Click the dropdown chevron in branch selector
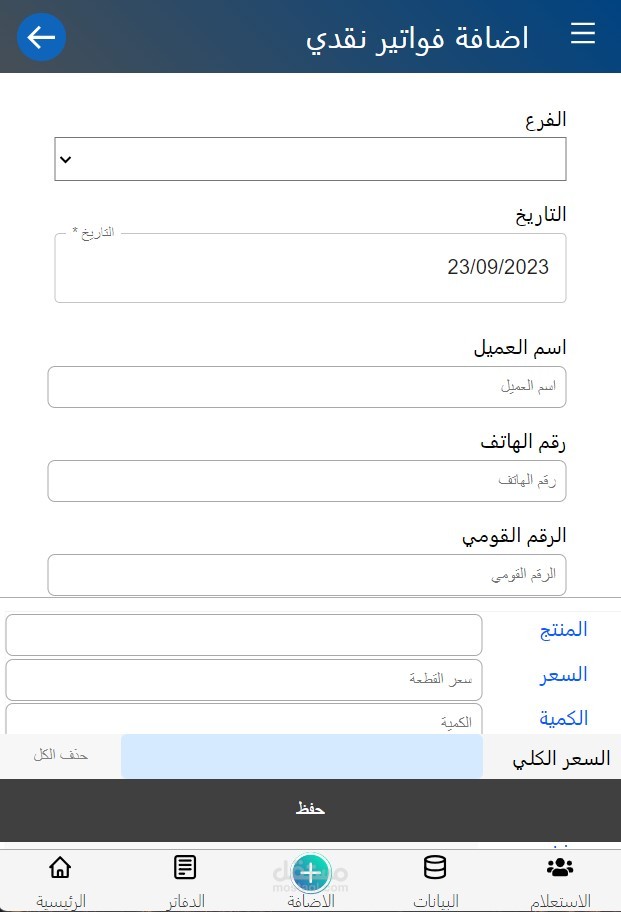The image size is (621, 912). point(66,159)
